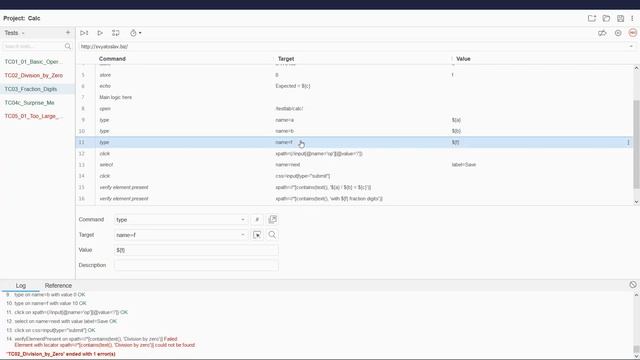Screen dimensions: 640x360
Task: Click Project: Calc title
Action: (22, 18)
